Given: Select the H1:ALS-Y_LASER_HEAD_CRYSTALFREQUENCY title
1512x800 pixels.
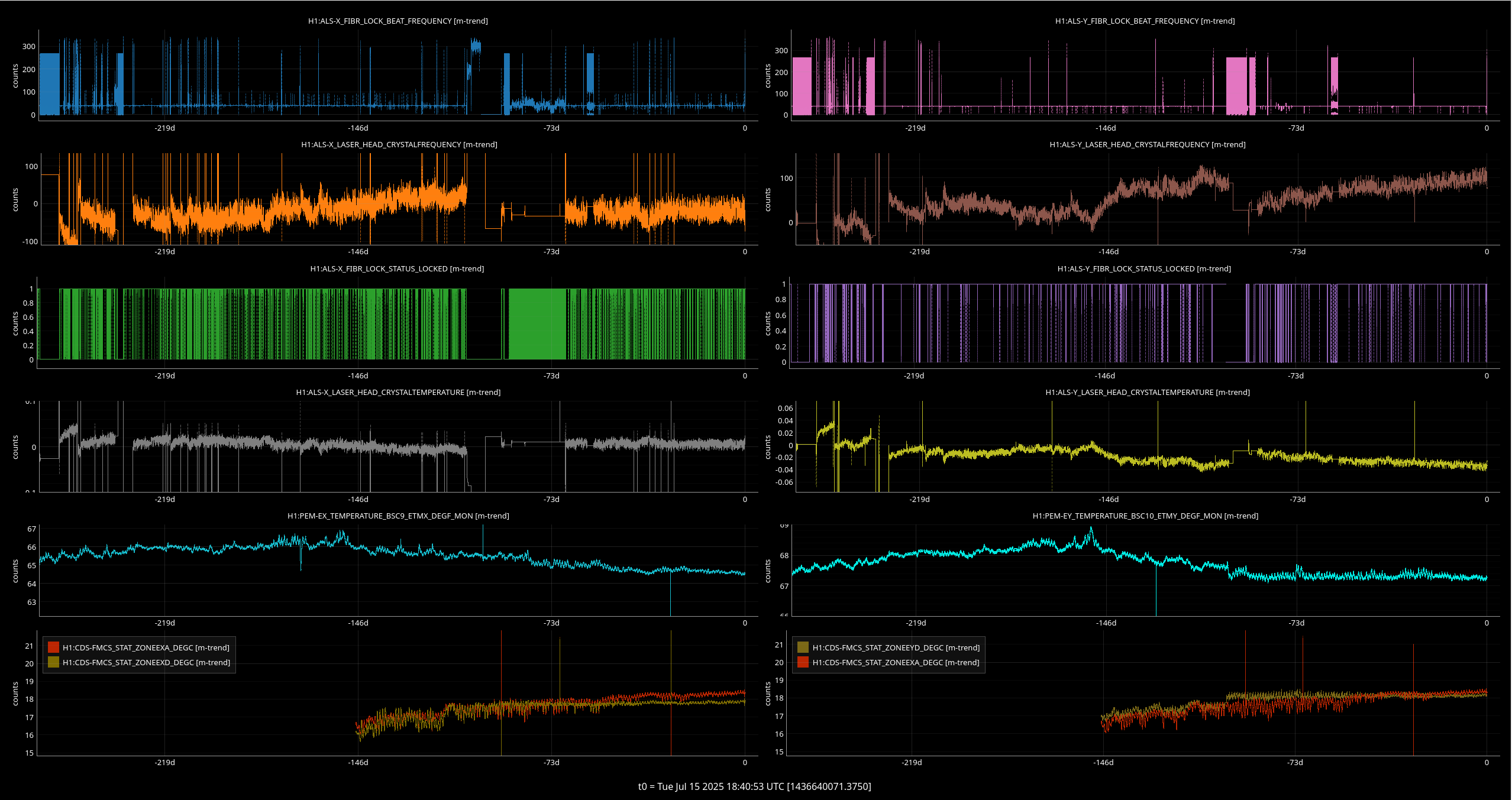Looking at the screenshot, I should click(1147, 144).
